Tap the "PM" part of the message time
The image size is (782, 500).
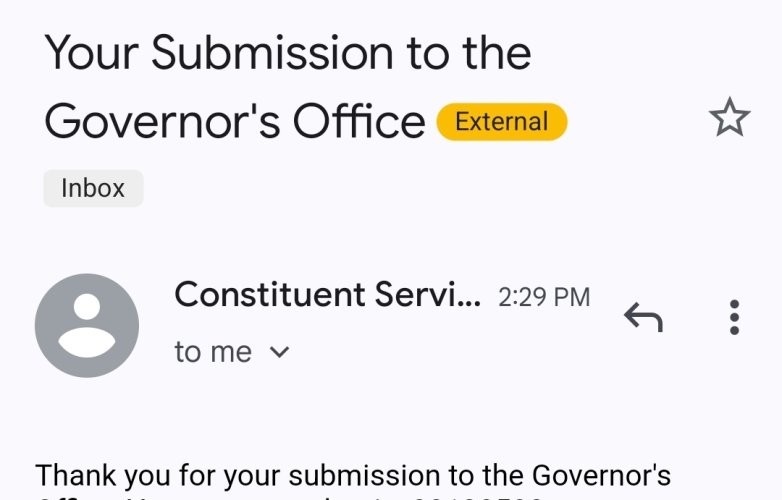572,297
